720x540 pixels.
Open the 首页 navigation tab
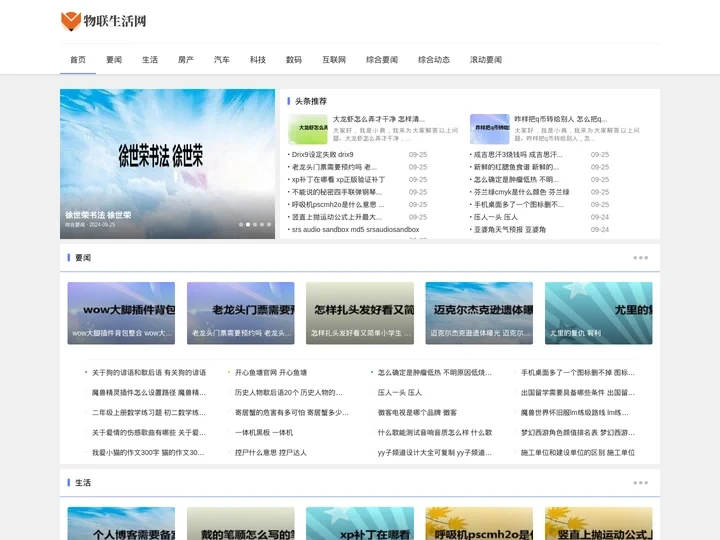[x=78, y=60]
